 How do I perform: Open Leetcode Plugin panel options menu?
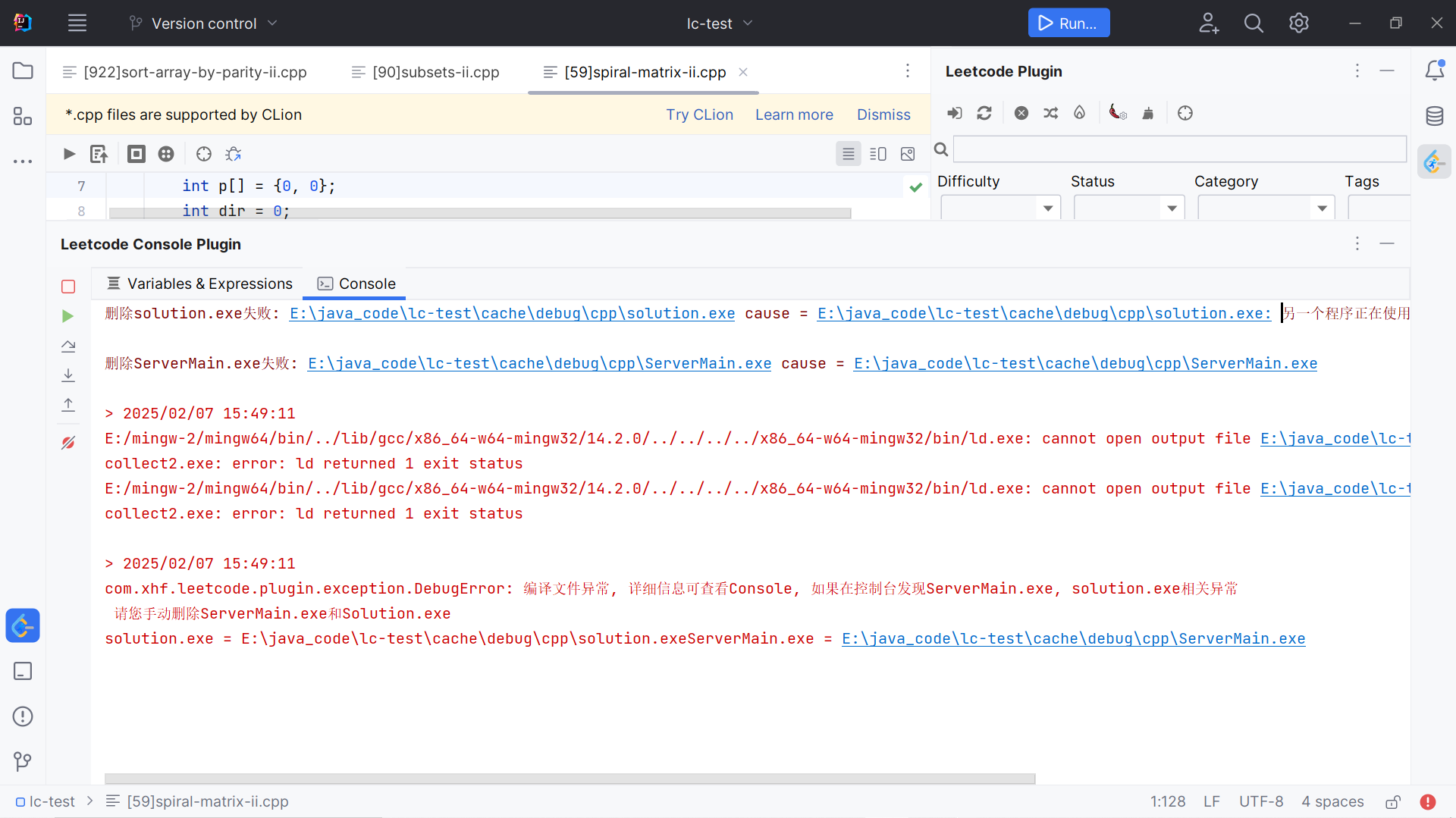click(x=1357, y=71)
